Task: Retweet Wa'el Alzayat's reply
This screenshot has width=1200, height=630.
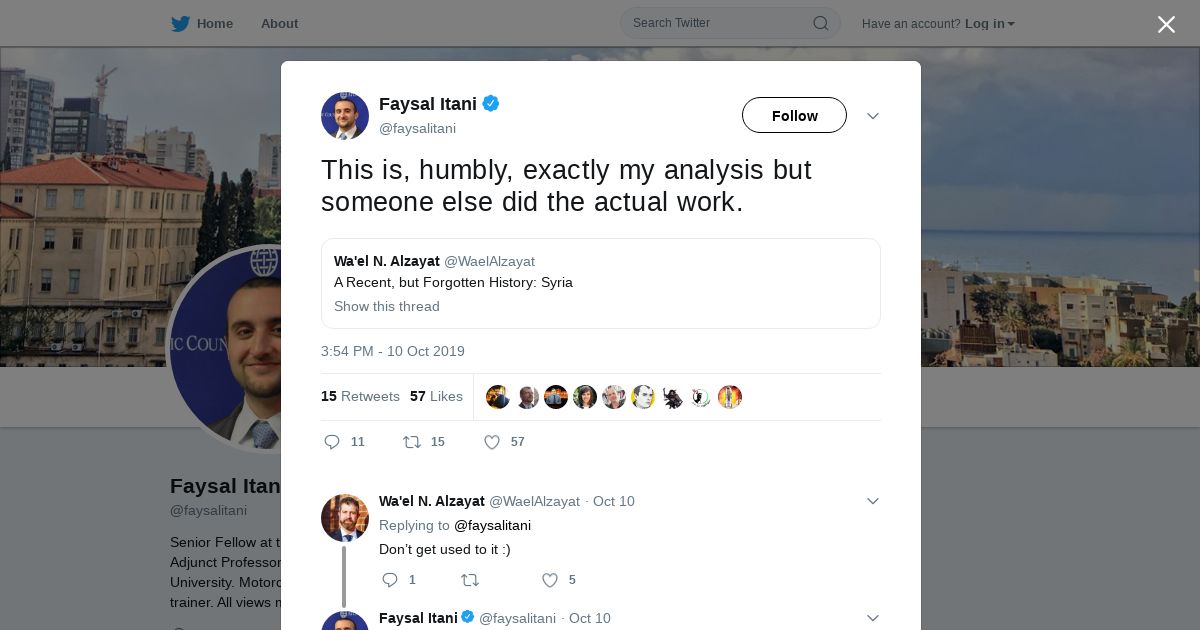Action: (x=470, y=580)
